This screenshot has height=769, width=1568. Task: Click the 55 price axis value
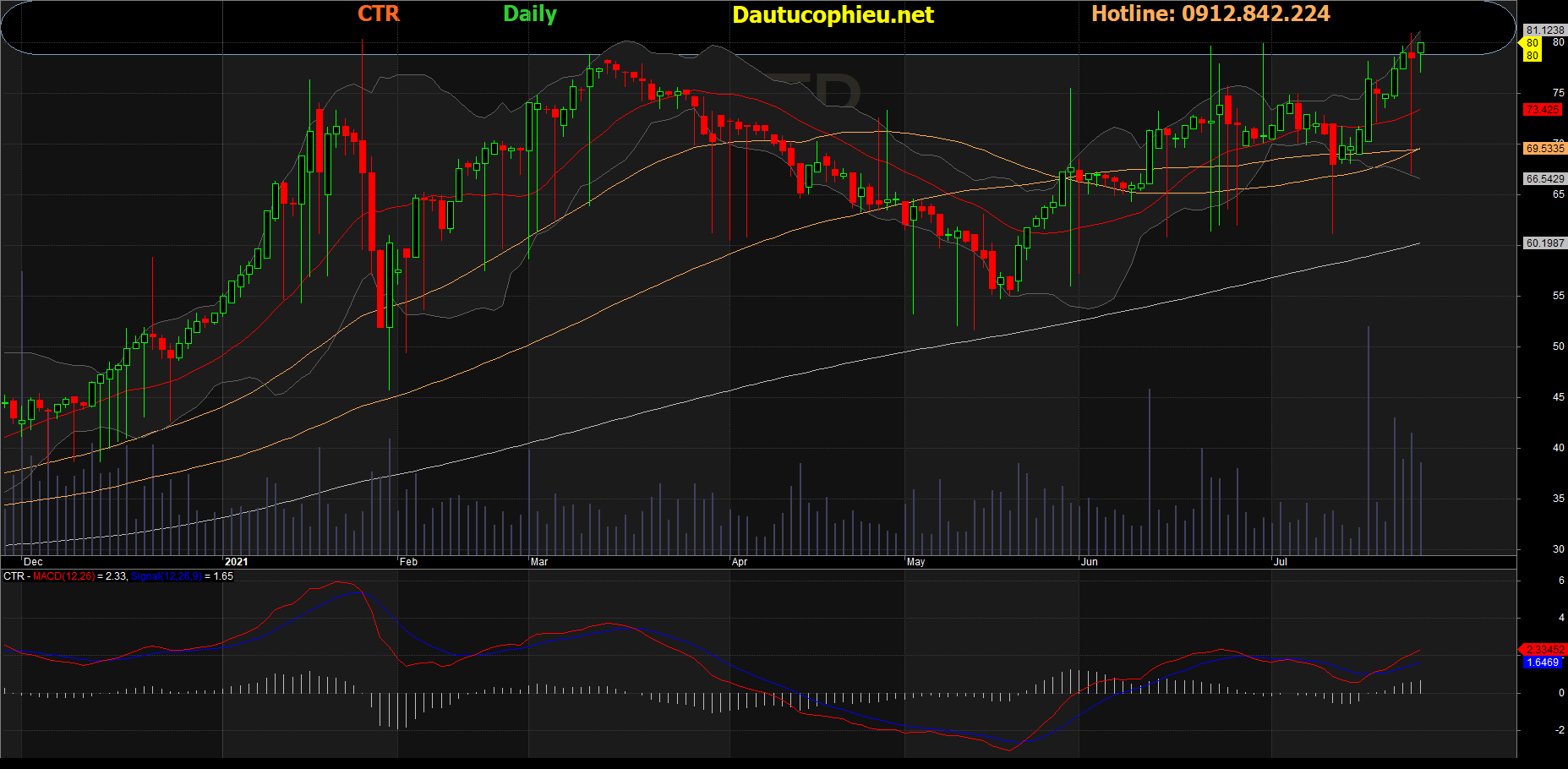[1558, 296]
